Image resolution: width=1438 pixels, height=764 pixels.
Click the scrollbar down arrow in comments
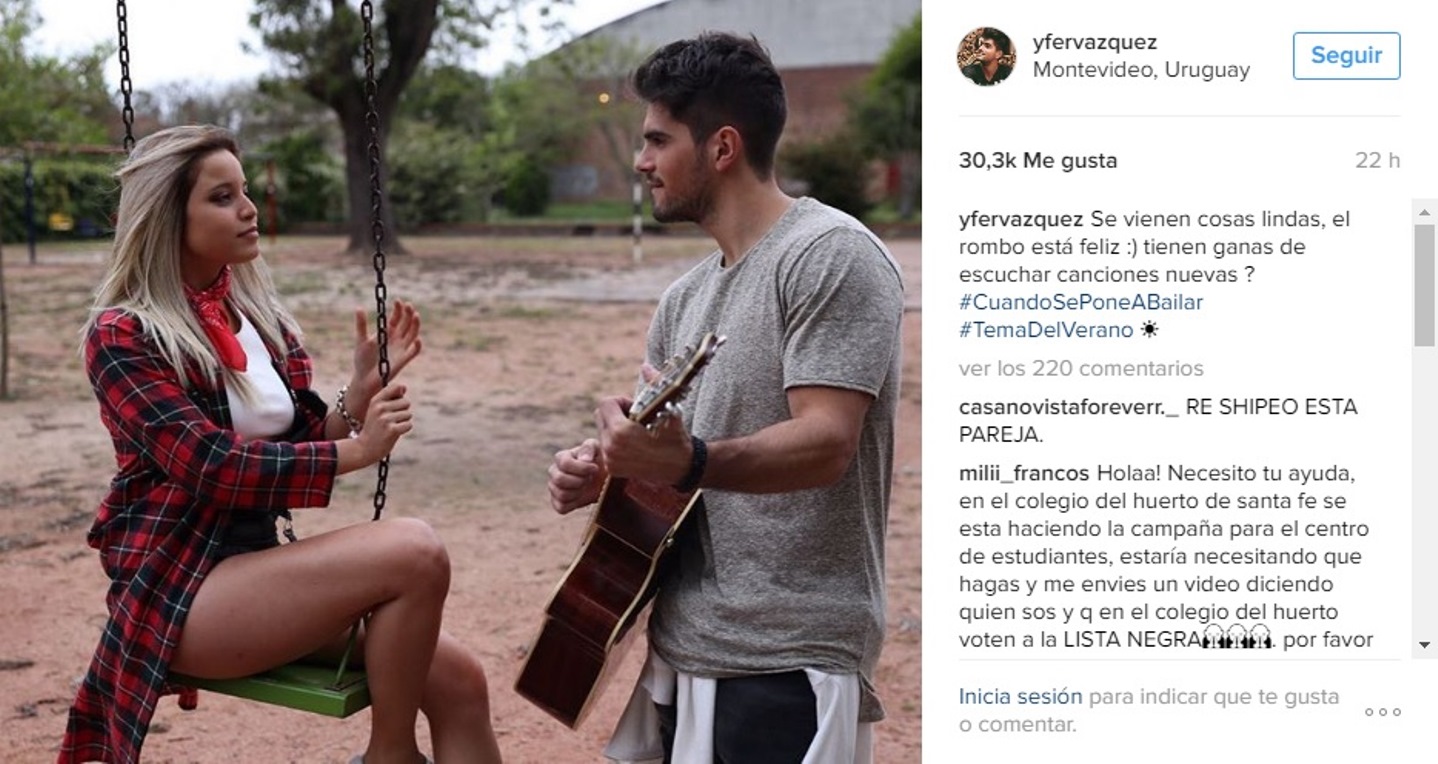coord(1425,646)
